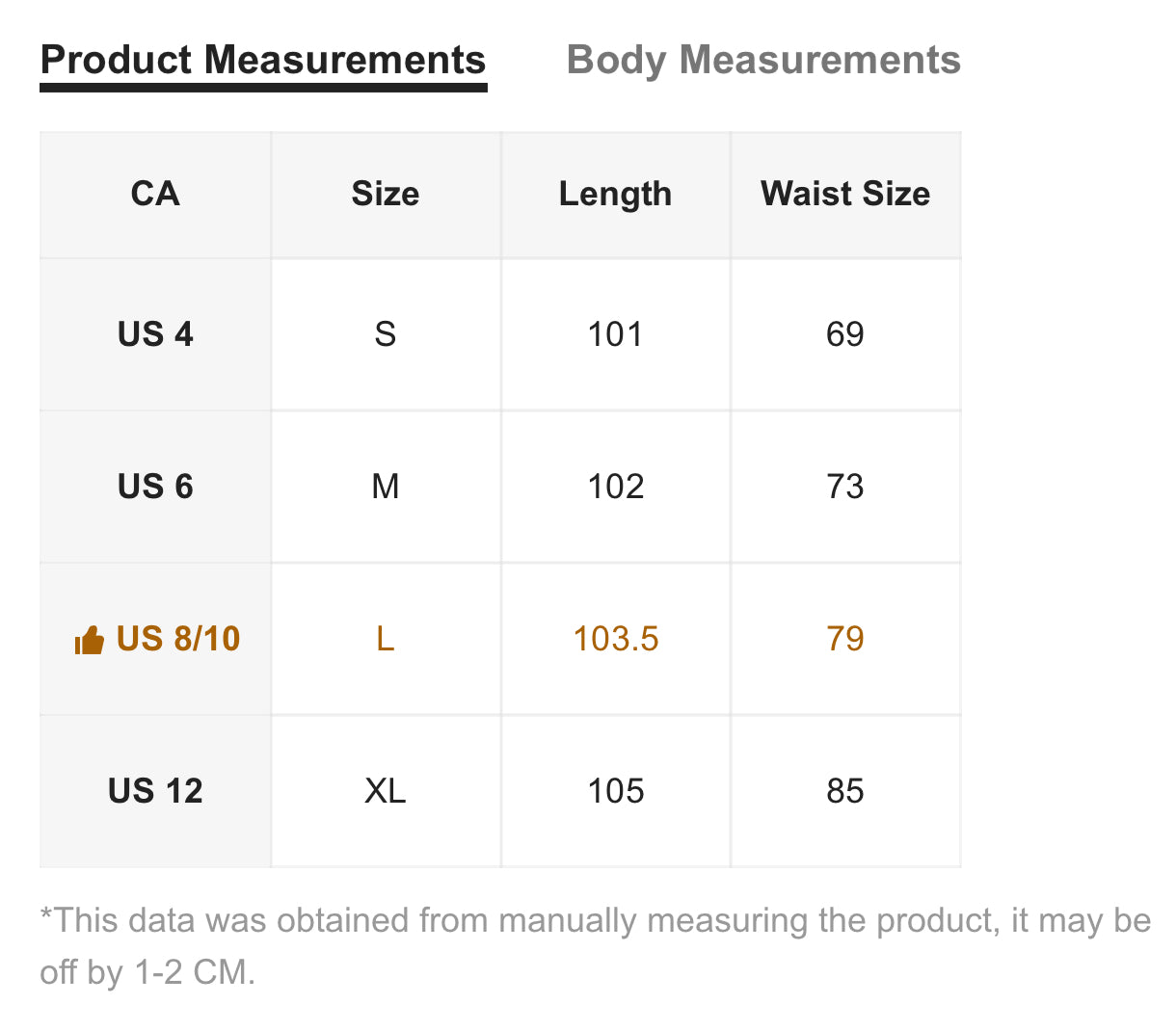
Task: Click the CA column header
Action: (155, 194)
